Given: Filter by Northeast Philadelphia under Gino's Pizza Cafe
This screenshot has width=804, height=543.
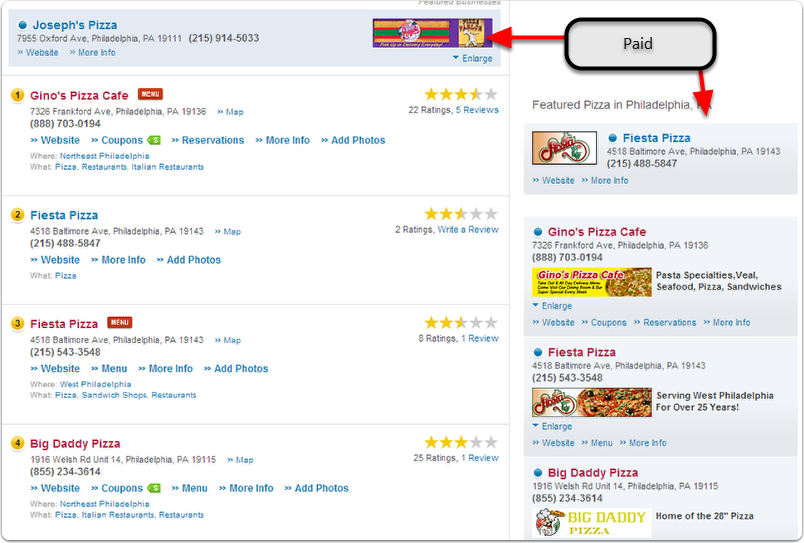Looking at the screenshot, I should (x=105, y=156).
